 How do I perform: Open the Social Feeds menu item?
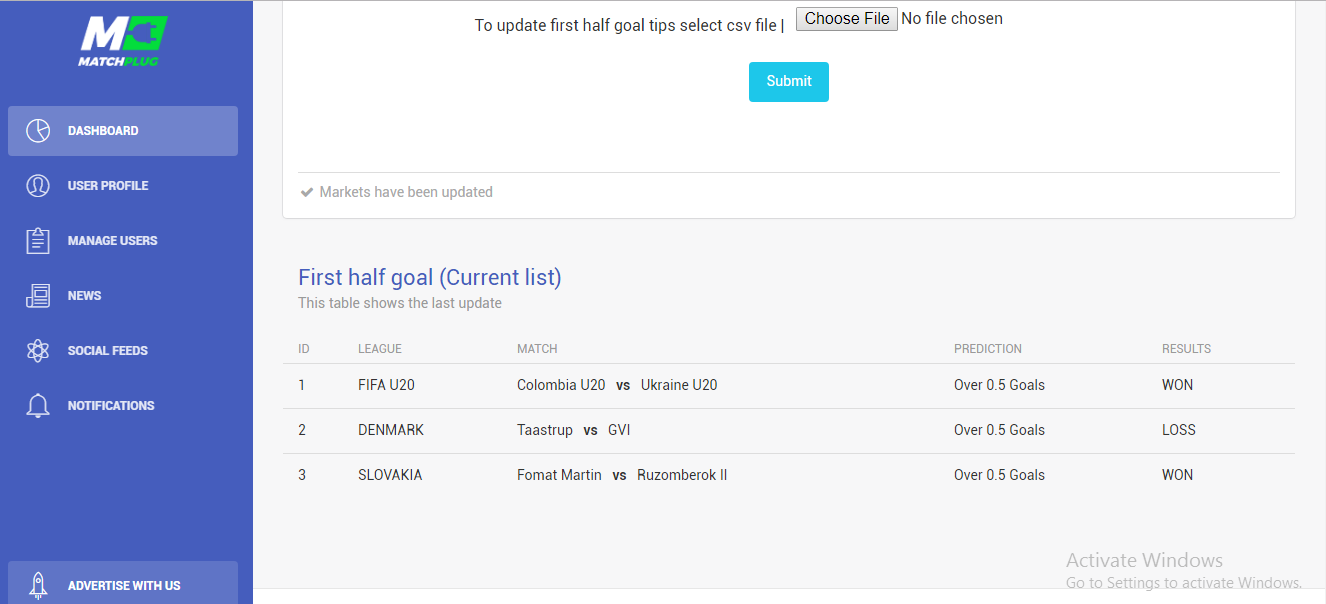(107, 351)
